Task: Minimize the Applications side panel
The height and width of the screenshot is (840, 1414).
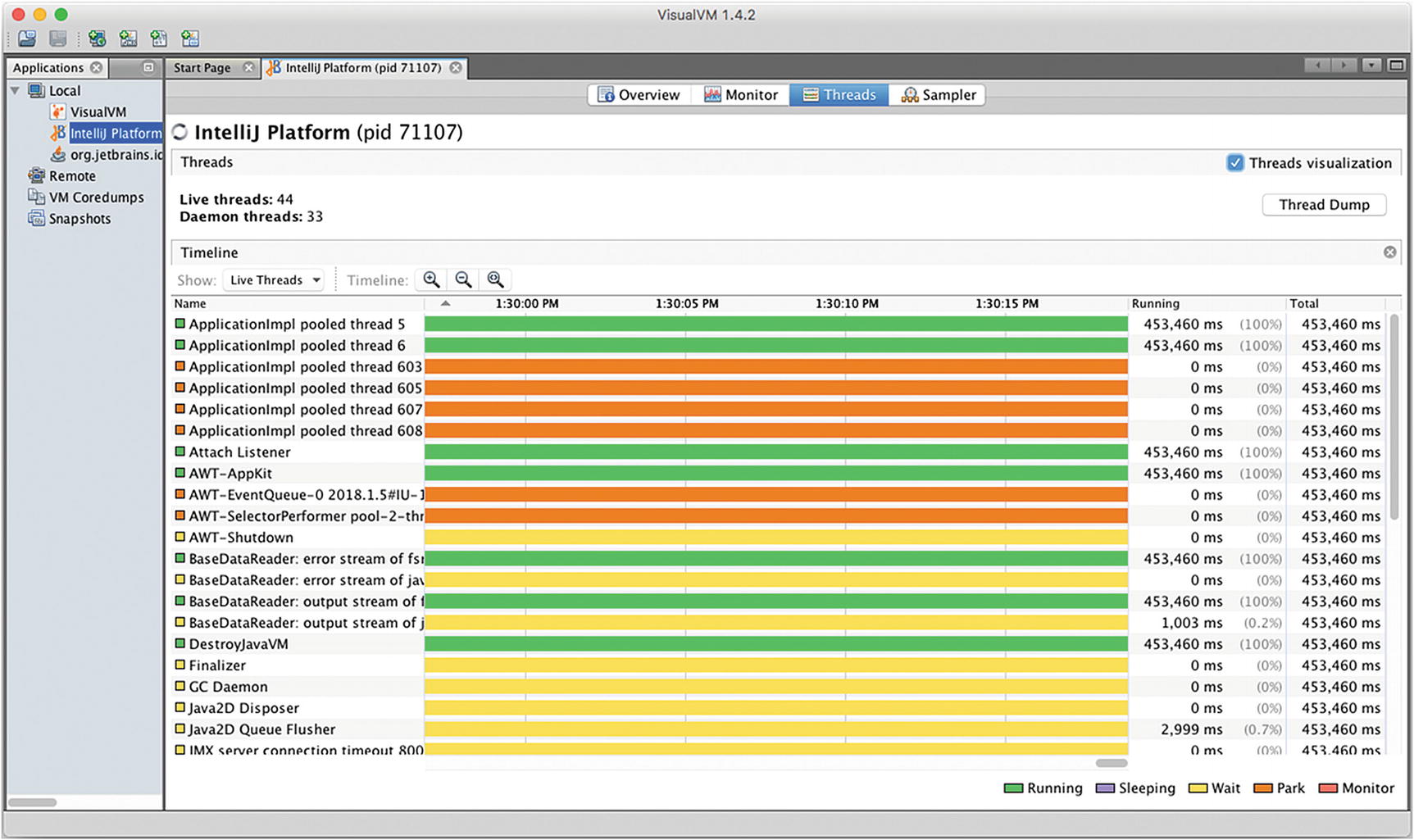Action: point(148,67)
